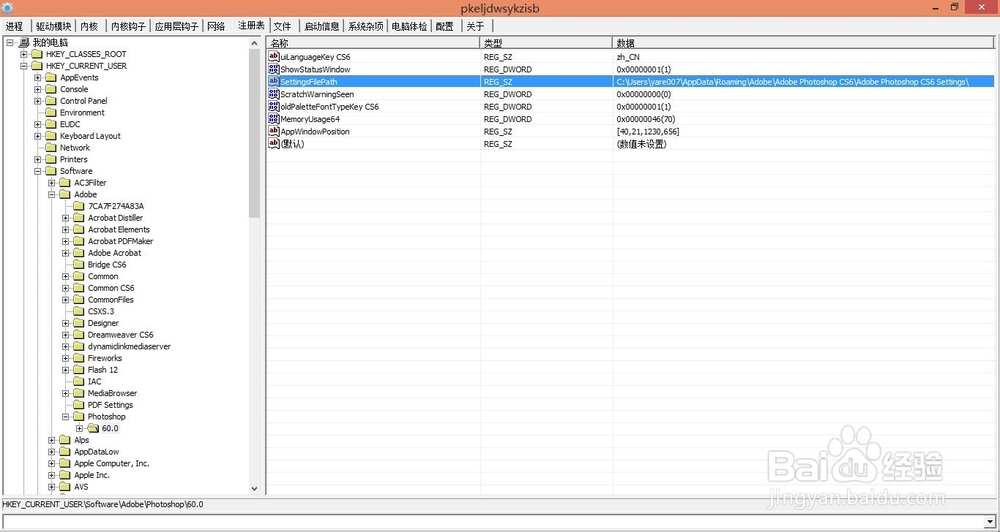Collapse the Software key

pos(38,171)
